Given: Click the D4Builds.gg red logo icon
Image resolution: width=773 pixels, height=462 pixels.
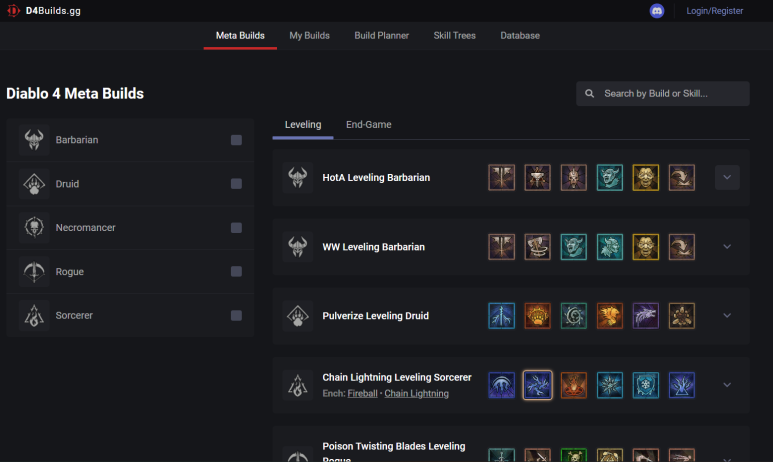Looking at the screenshot, I should tap(13, 10).
